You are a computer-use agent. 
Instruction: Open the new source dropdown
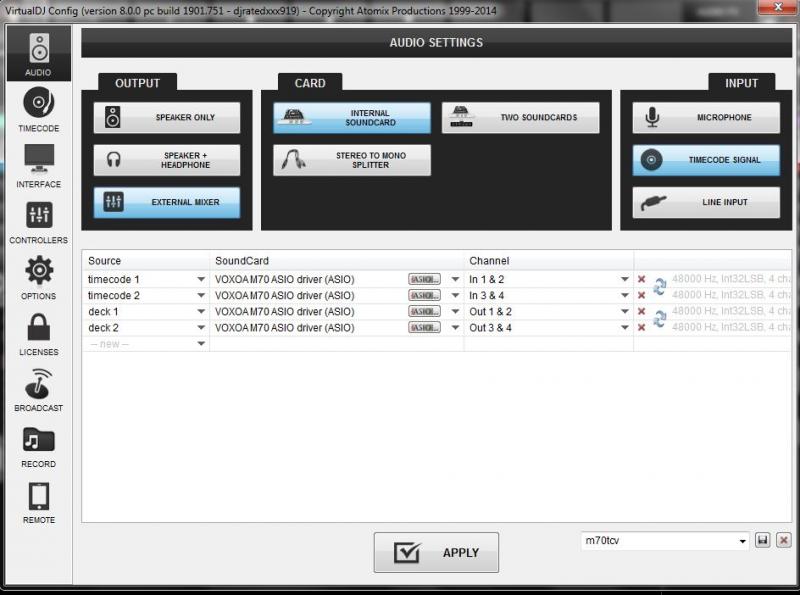click(201, 344)
